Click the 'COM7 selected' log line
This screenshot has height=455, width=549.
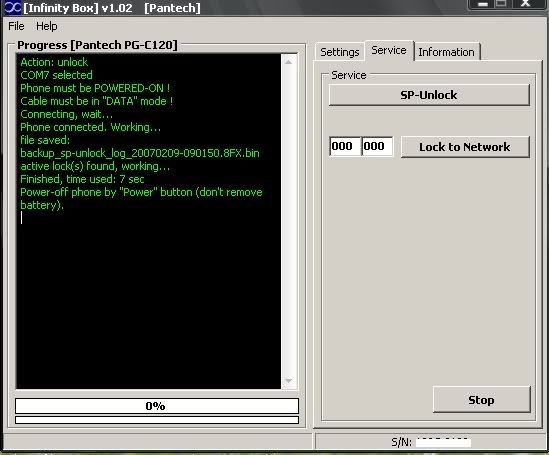pyautogui.click(x=56, y=75)
